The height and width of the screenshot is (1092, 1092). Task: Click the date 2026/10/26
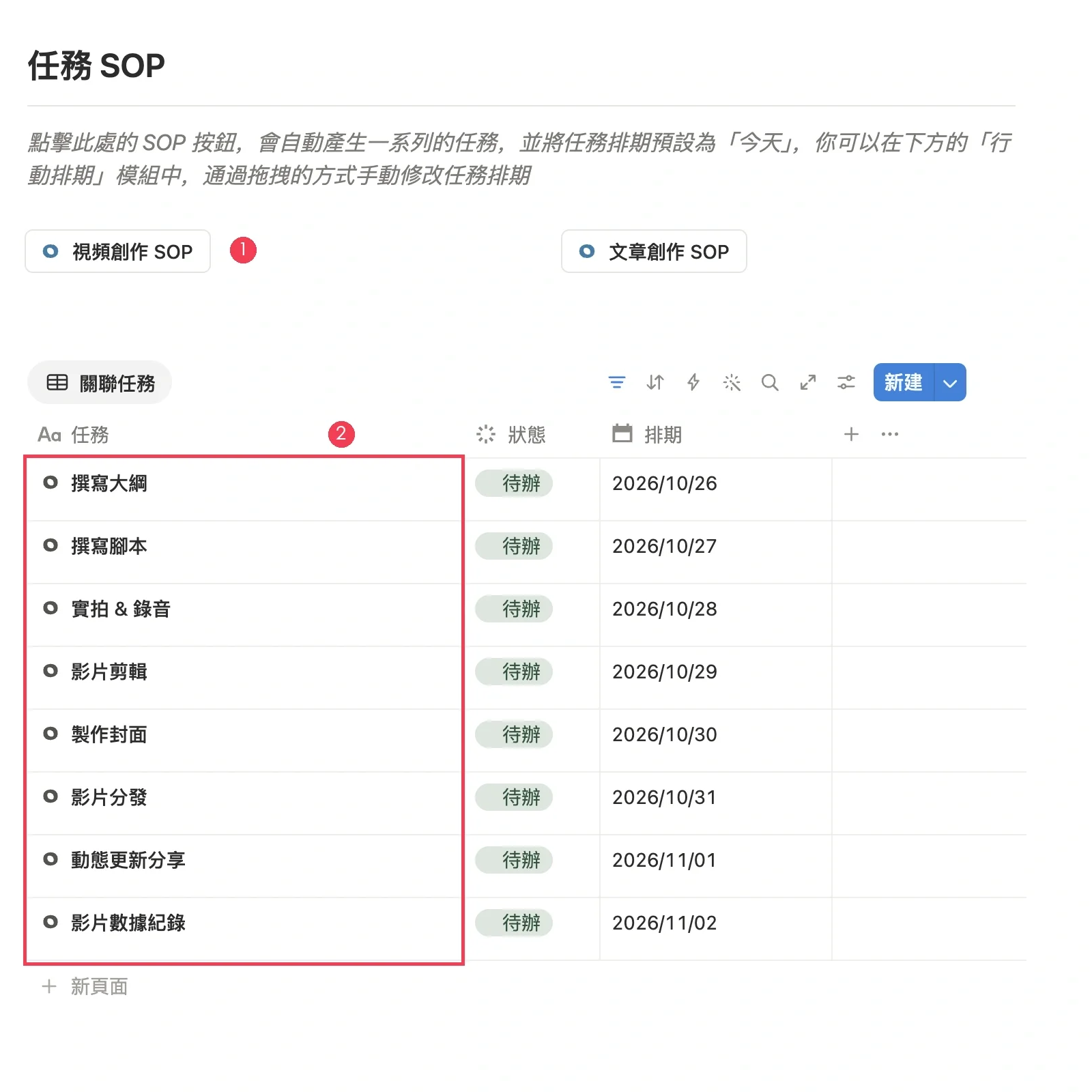coord(664,483)
